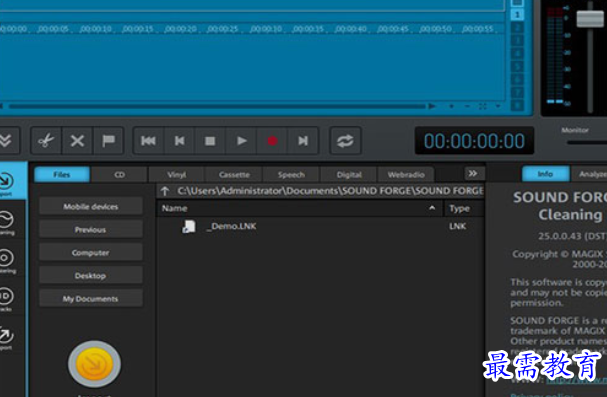This screenshot has height=397, width=607.
Task: Show more import tabs with the chevron
Action: point(473,173)
